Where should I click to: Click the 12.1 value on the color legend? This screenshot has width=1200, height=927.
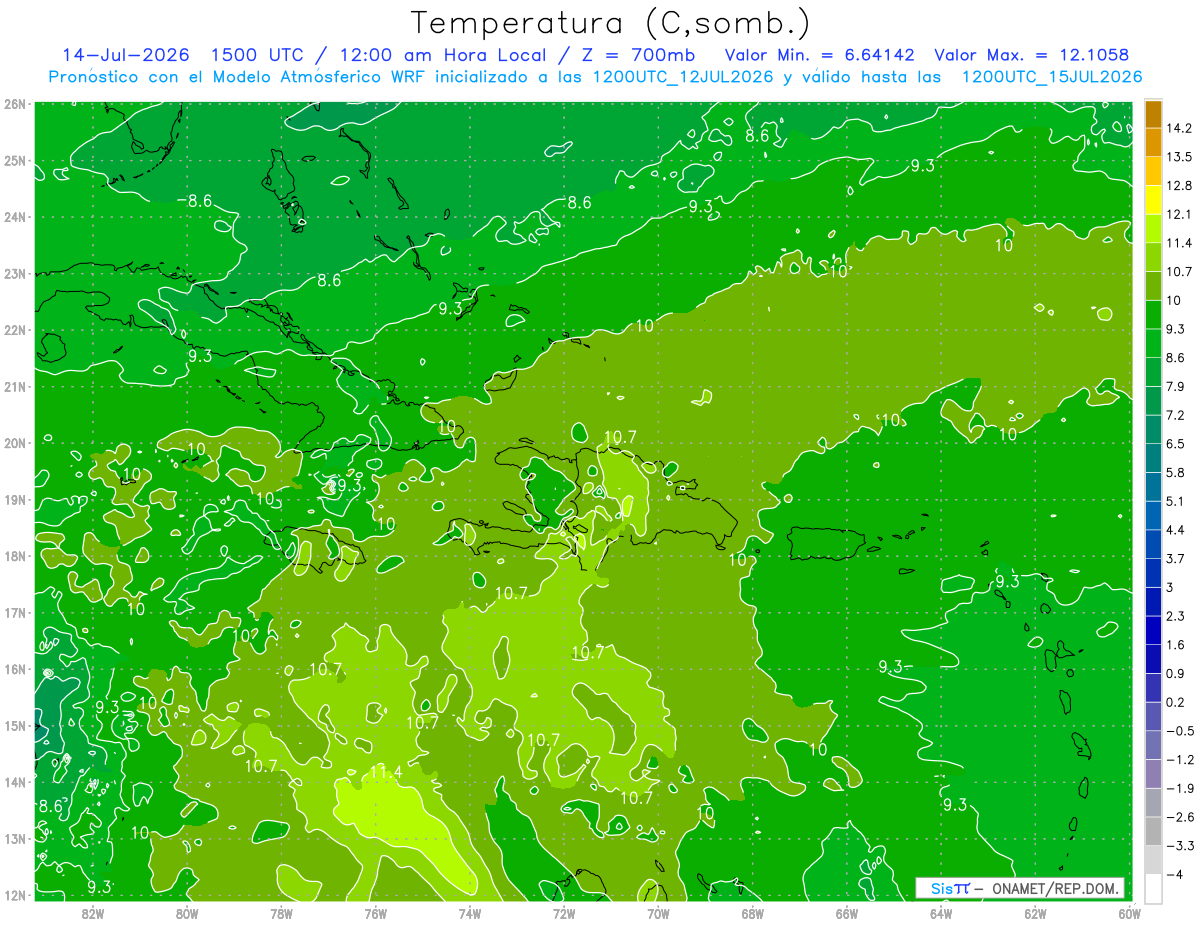pos(1178,214)
